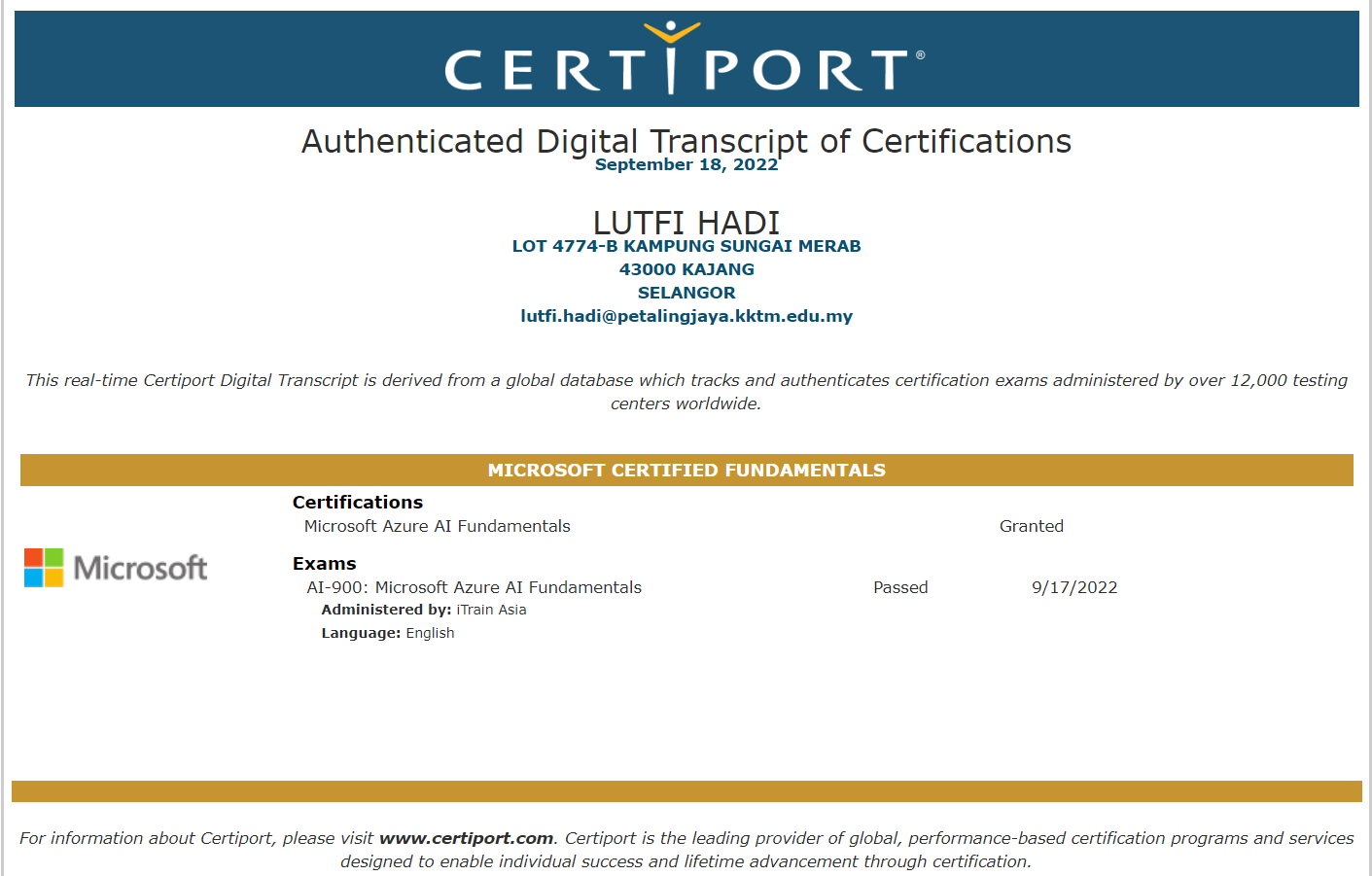This screenshot has width=1372, height=876.
Task: Click the Microsoft logo
Action: pos(116,568)
